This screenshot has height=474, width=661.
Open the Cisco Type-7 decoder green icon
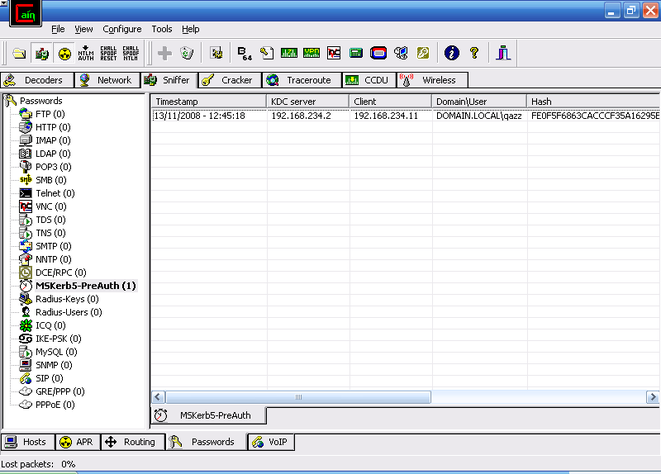coord(289,53)
